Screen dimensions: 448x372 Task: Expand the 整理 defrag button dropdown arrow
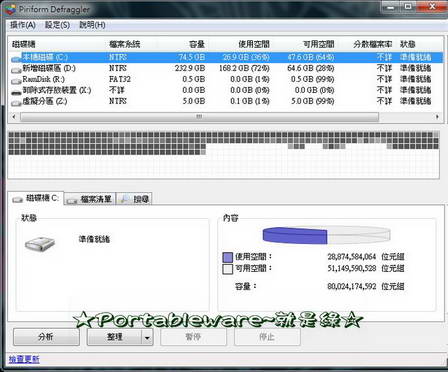147,337
